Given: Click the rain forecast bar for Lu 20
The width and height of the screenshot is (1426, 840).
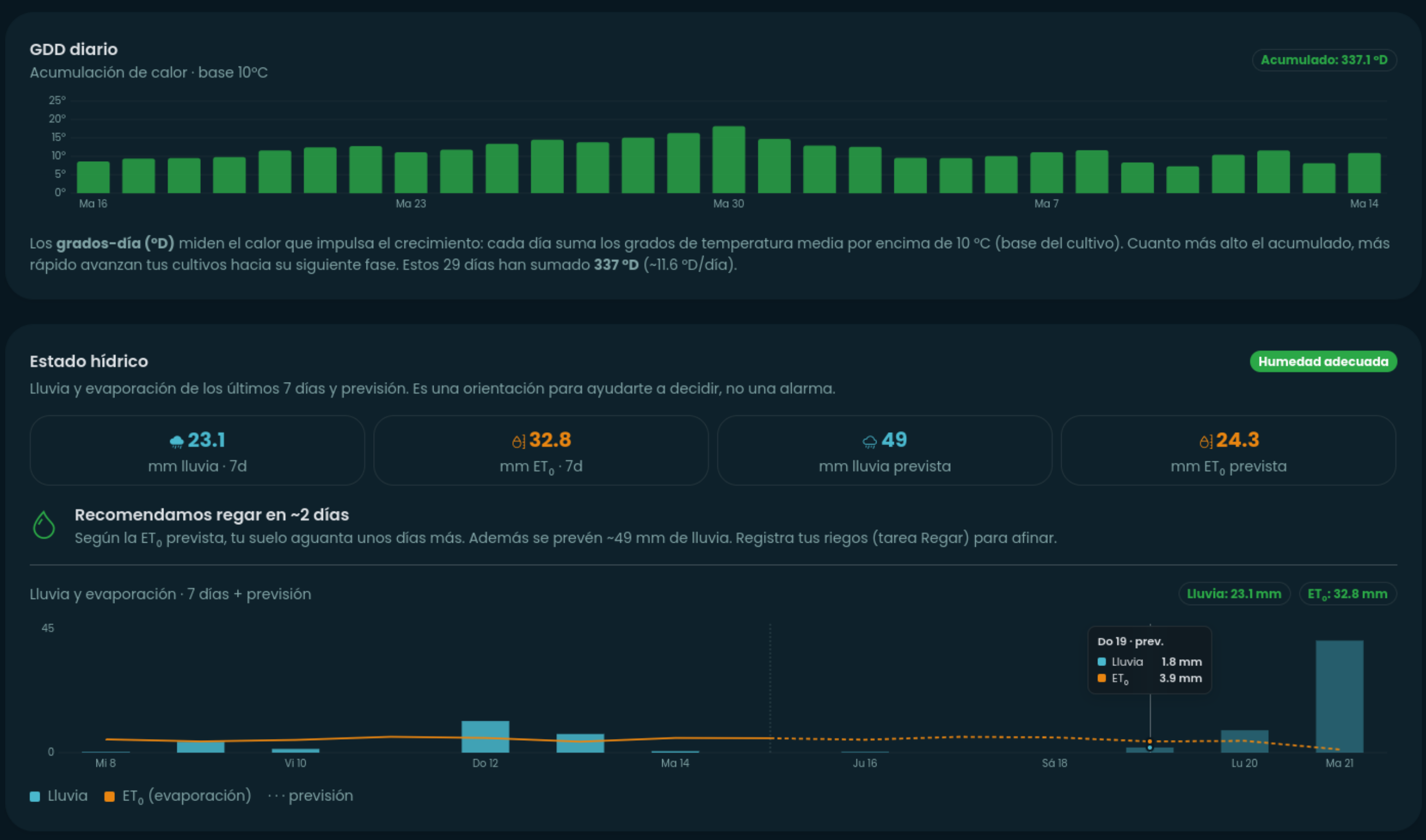Looking at the screenshot, I should coord(1244,741).
